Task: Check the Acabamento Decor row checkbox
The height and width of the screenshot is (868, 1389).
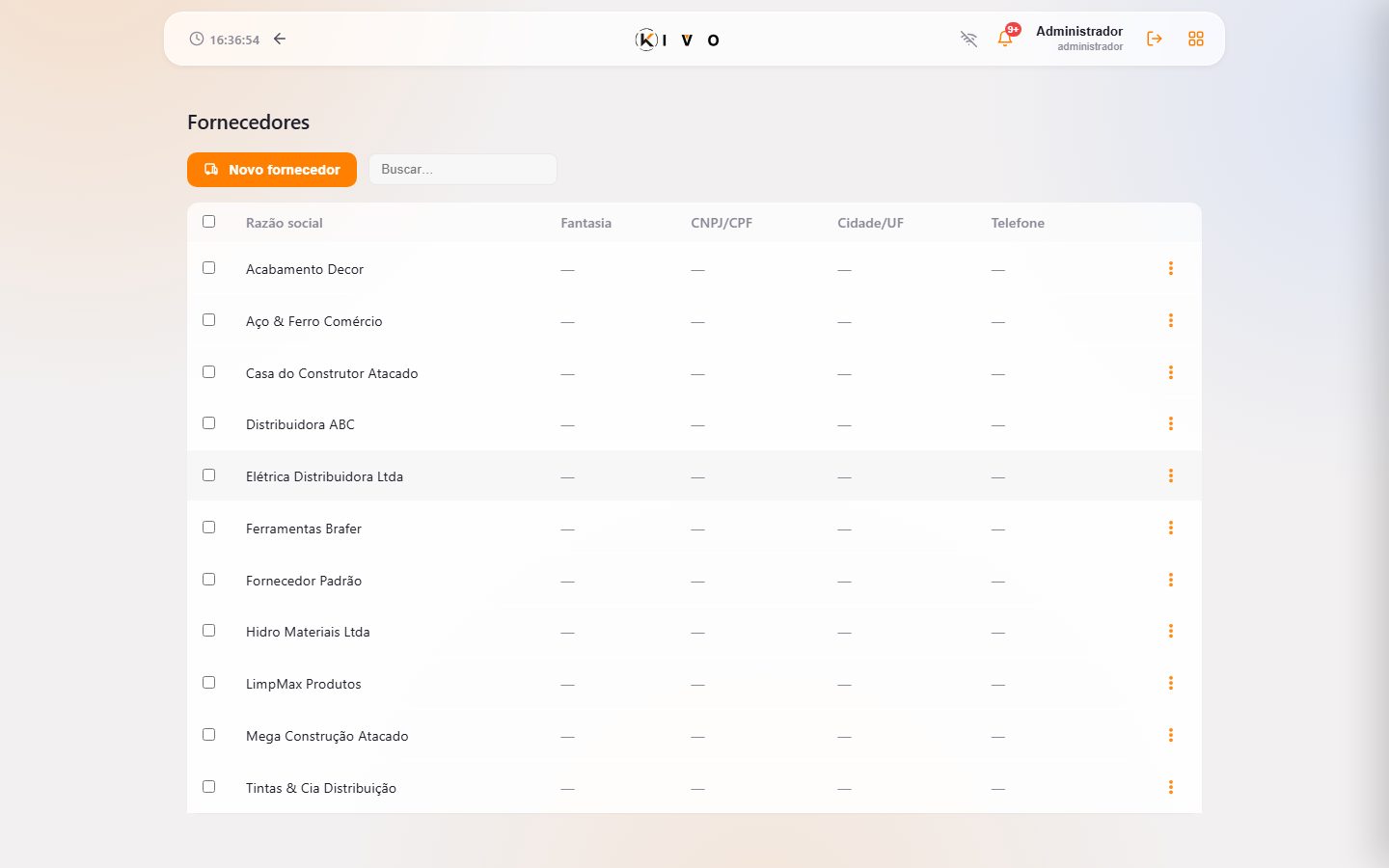Action: [208, 267]
